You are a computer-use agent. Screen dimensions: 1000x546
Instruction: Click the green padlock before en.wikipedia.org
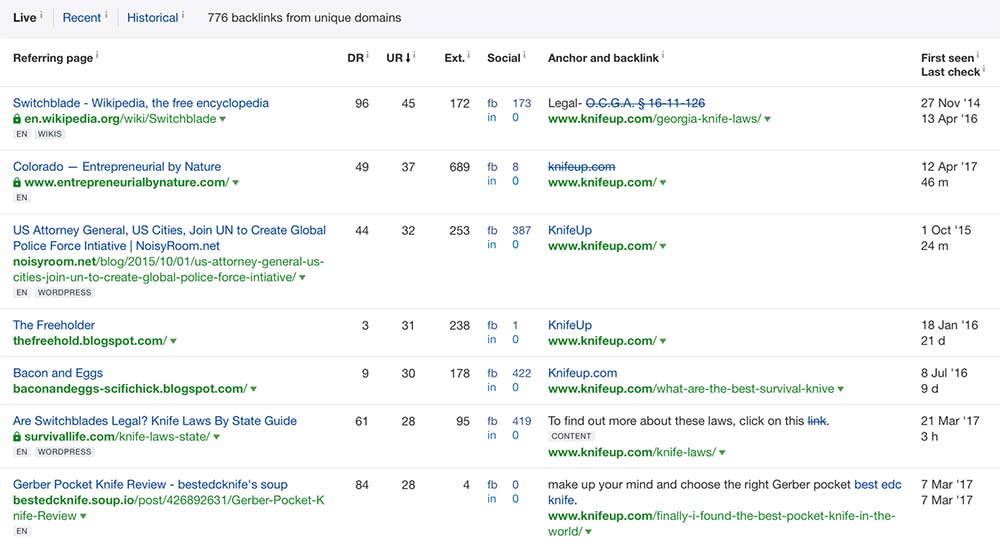(x=17, y=119)
